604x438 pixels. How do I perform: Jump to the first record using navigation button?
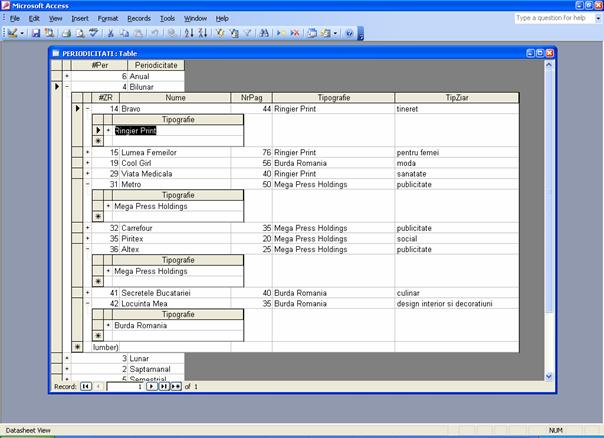85,386
